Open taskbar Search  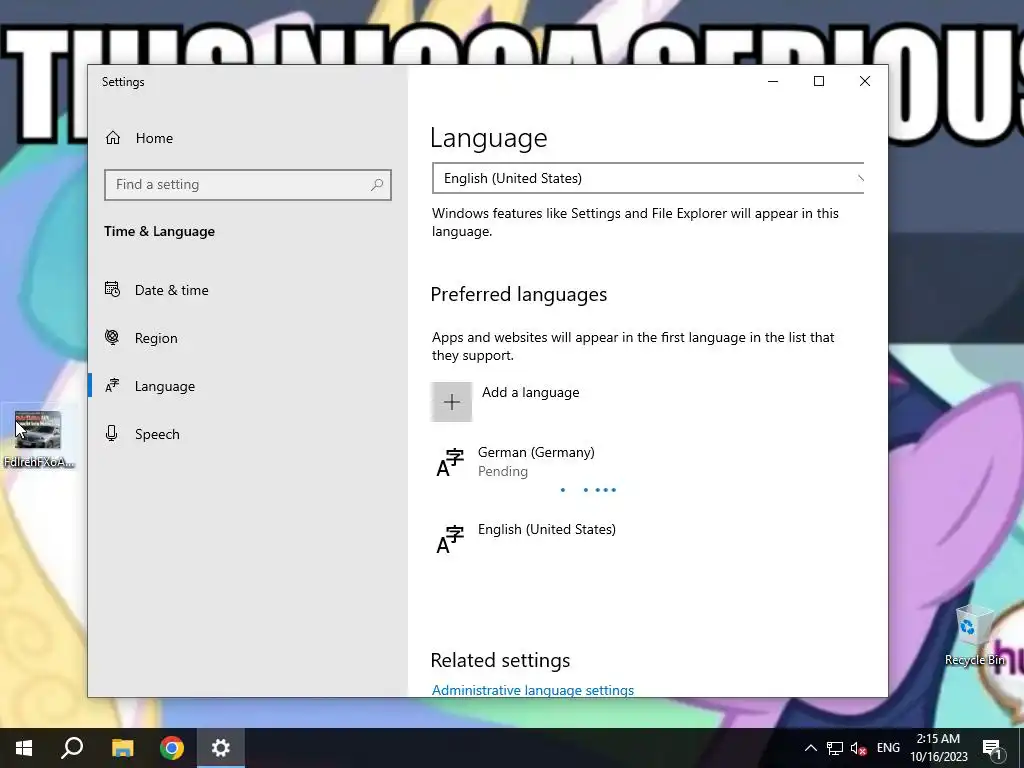[x=72, y=748]
